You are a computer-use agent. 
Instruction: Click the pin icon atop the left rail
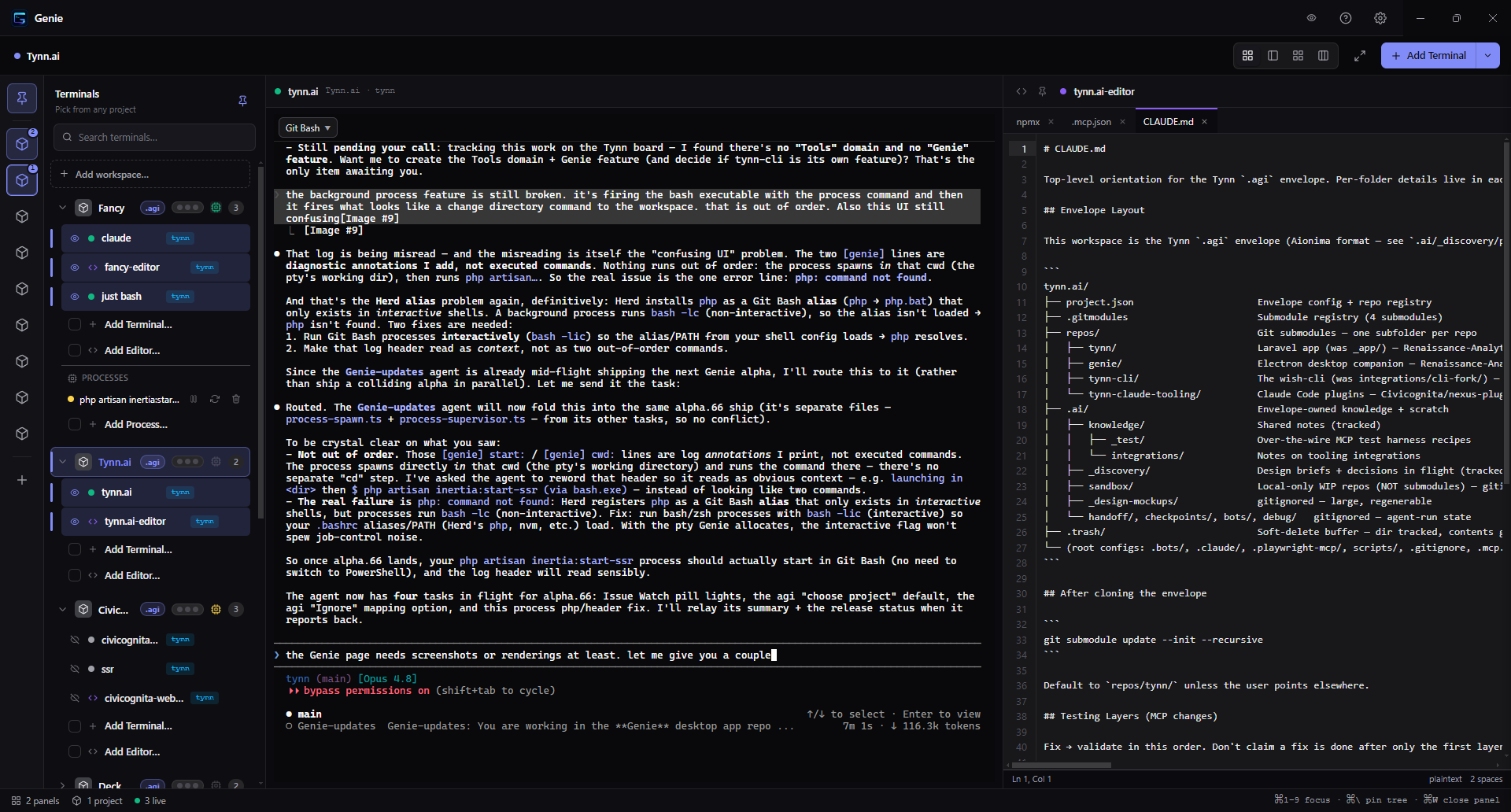point(22,98)
